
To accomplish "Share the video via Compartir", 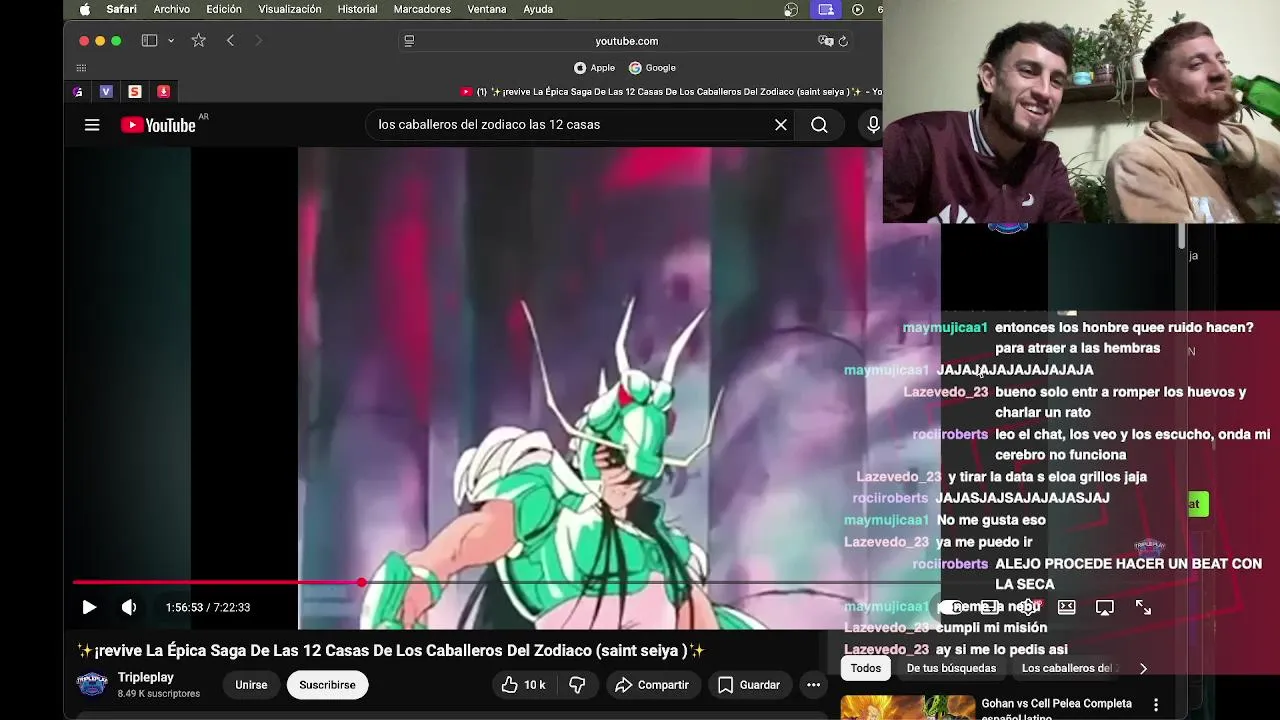I will (x=652, y=685).
